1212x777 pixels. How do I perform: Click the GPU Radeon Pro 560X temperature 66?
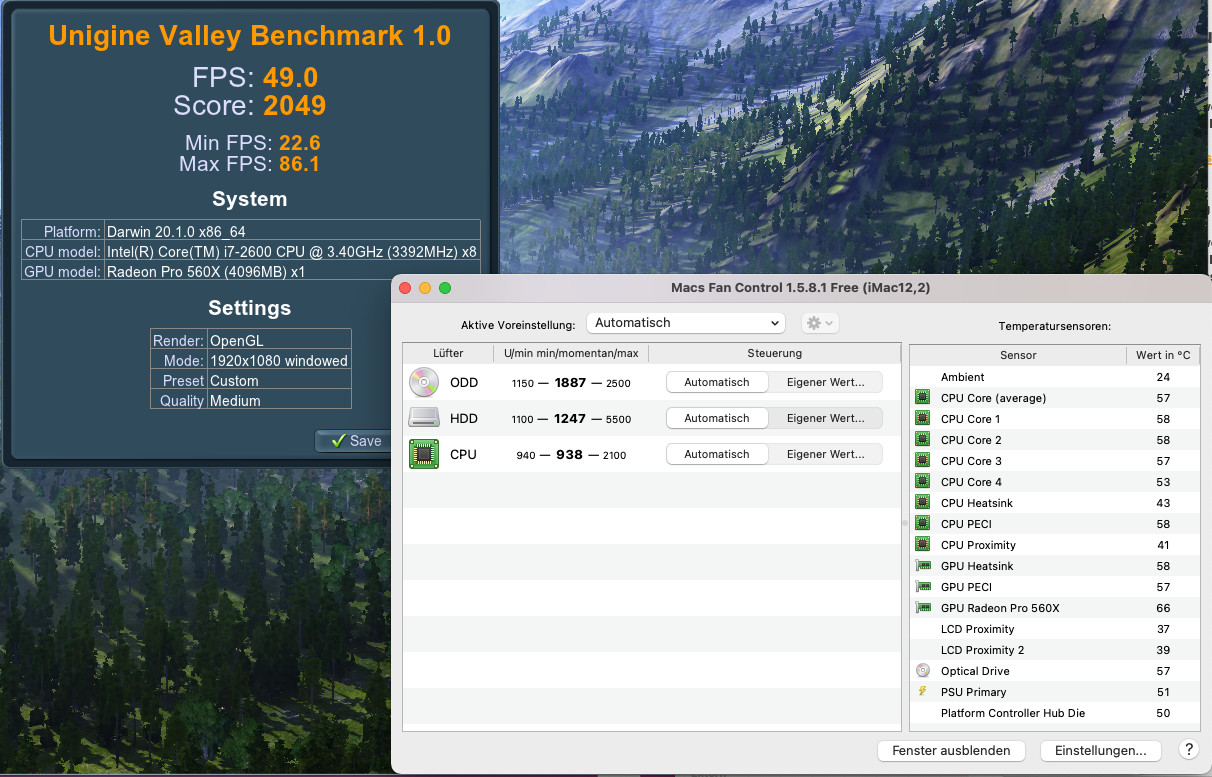click(1163, 608)
